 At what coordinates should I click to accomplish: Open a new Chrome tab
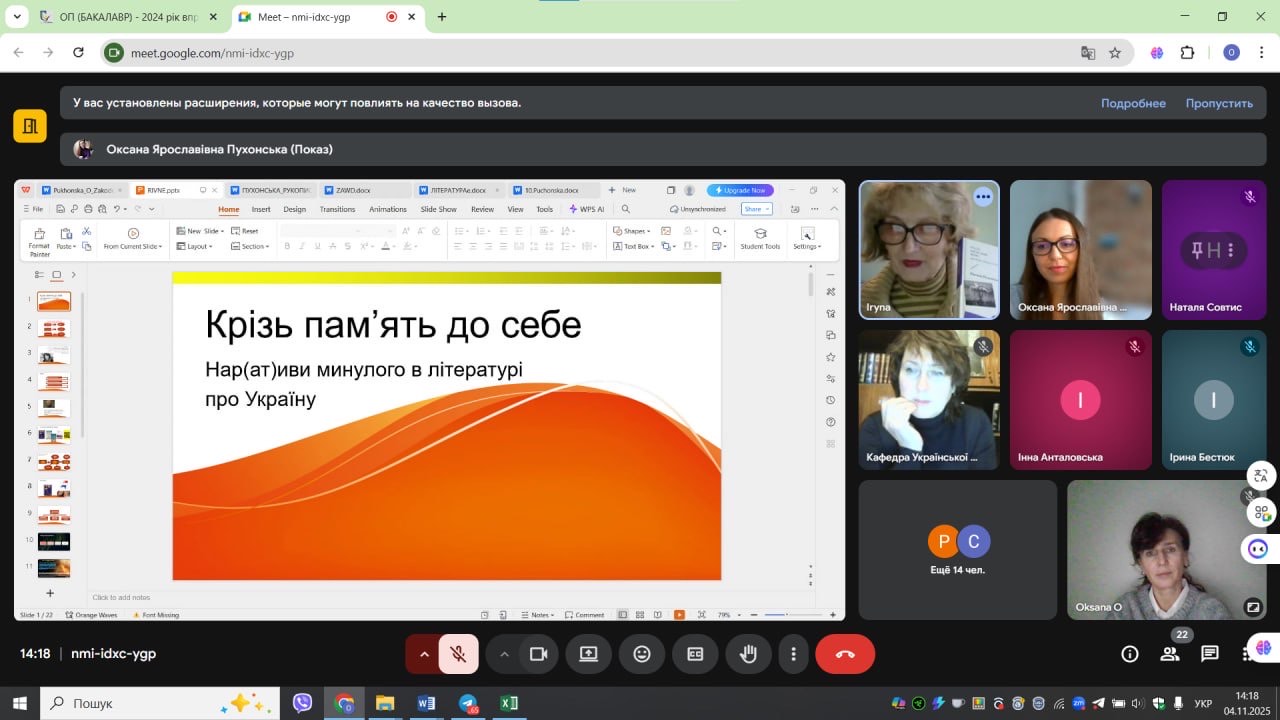[442, 17]
